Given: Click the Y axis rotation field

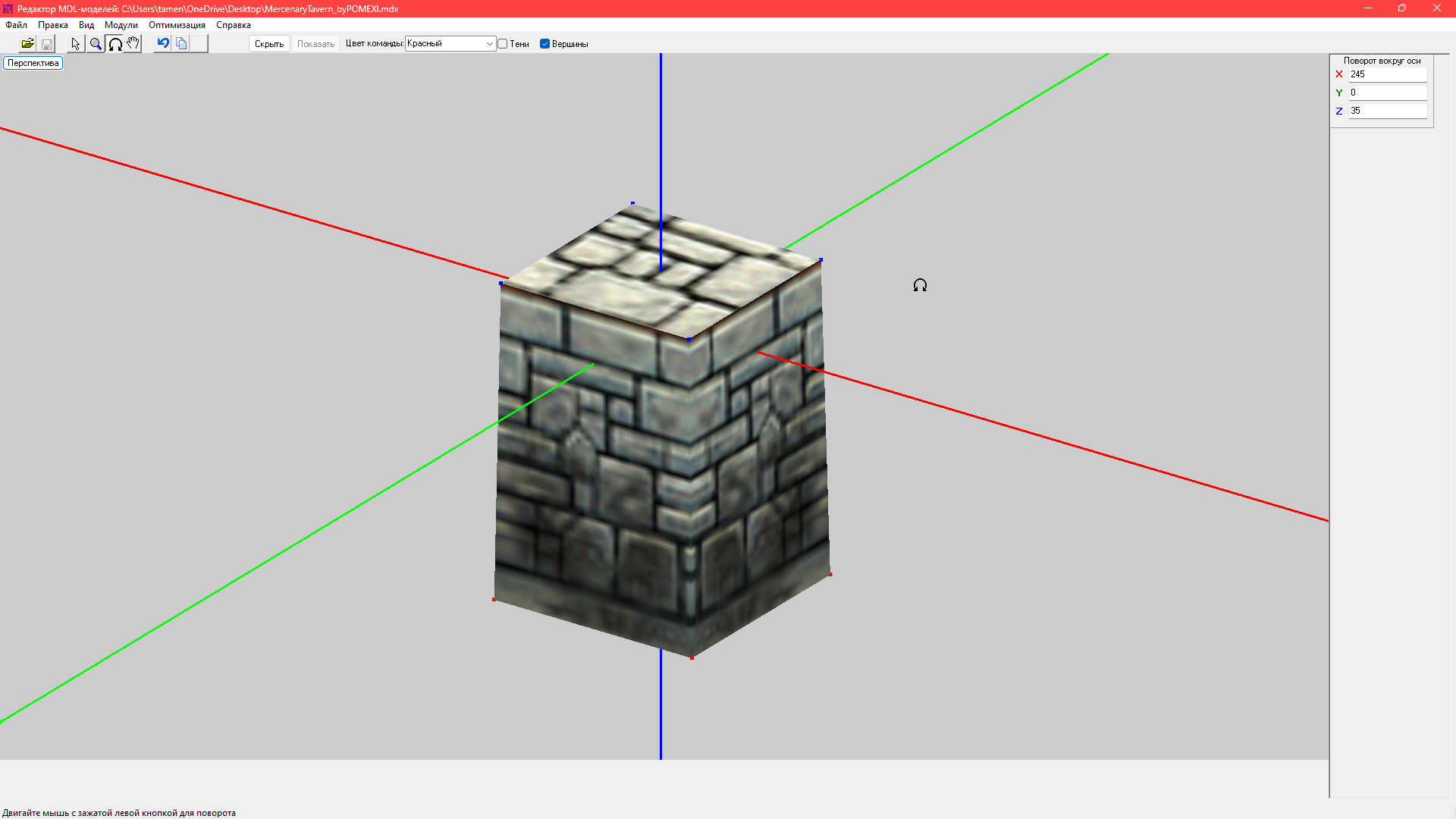Looking at the screenshot, I should tap(1387, 93).
